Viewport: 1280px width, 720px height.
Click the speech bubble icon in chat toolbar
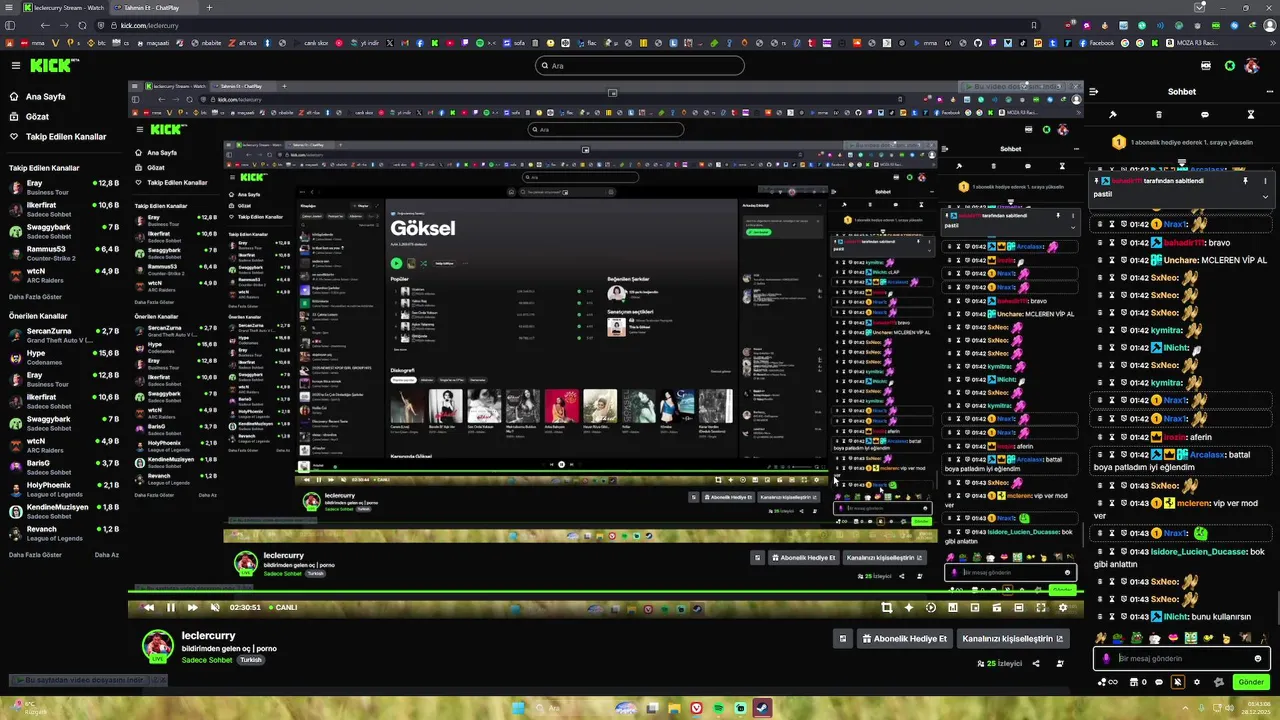click(1204, 115)
